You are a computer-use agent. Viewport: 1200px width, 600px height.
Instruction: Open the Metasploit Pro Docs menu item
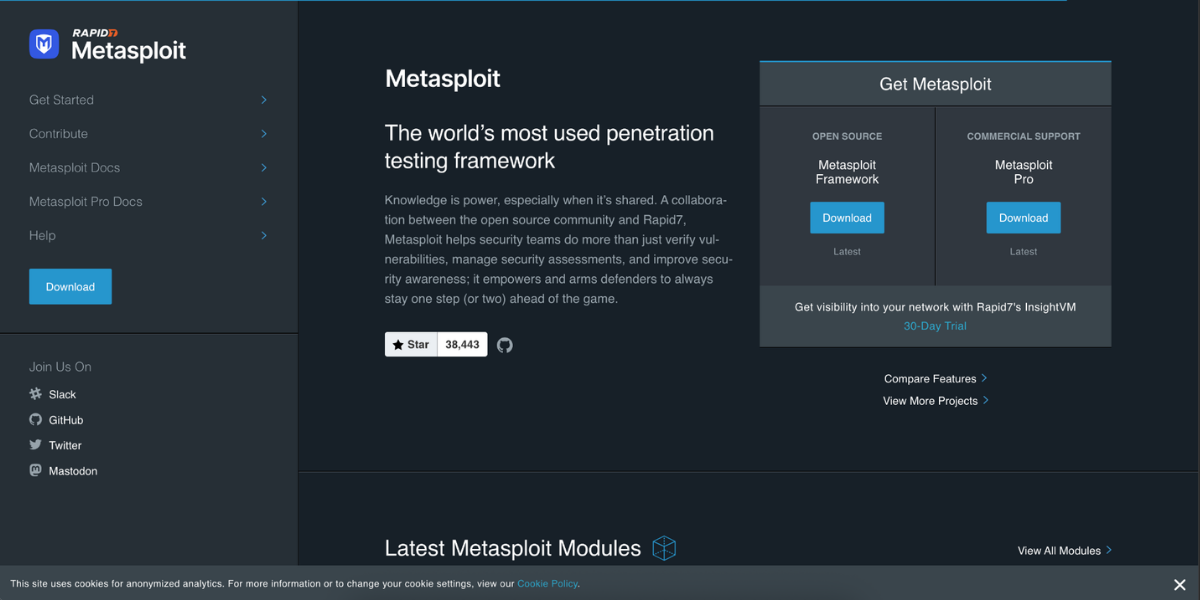(x=86, y=202)
